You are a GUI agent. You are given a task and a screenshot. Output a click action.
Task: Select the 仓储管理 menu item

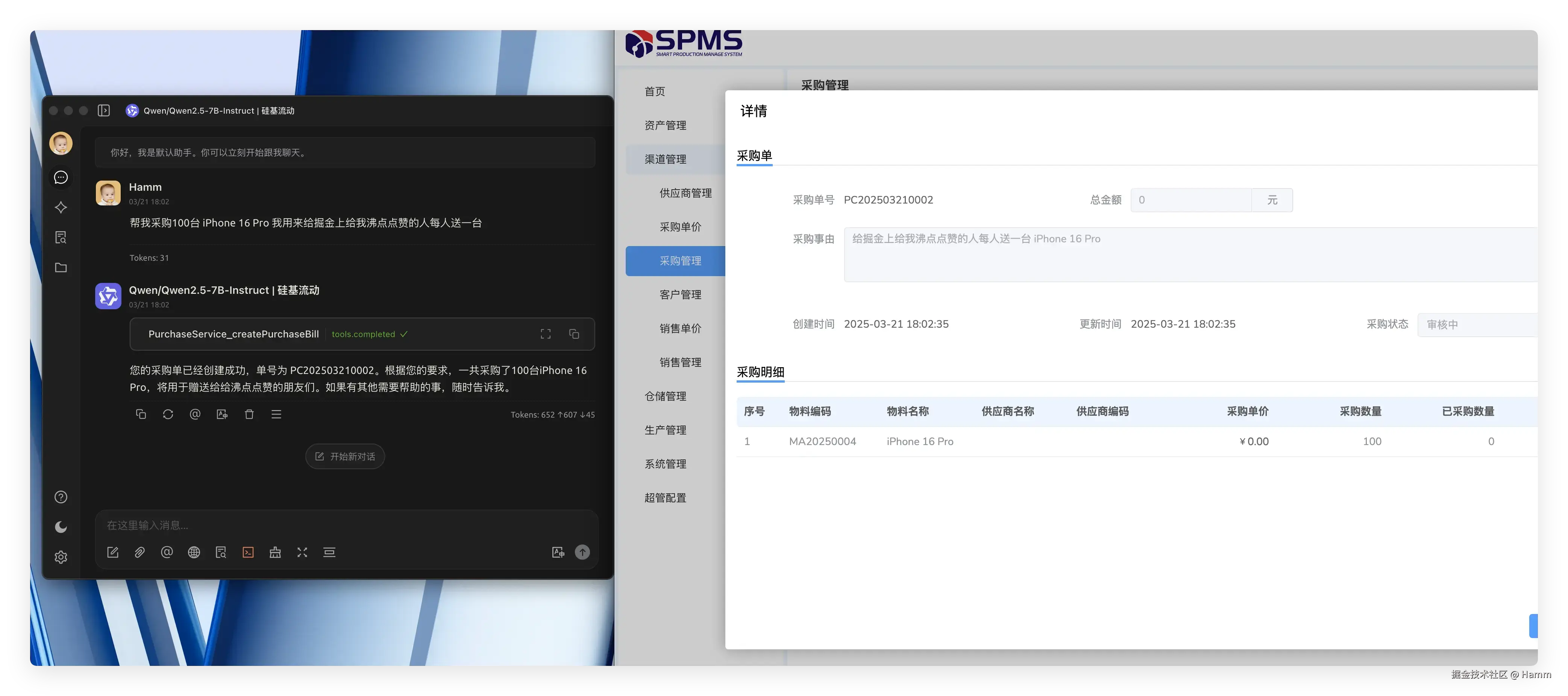(666, 396)
